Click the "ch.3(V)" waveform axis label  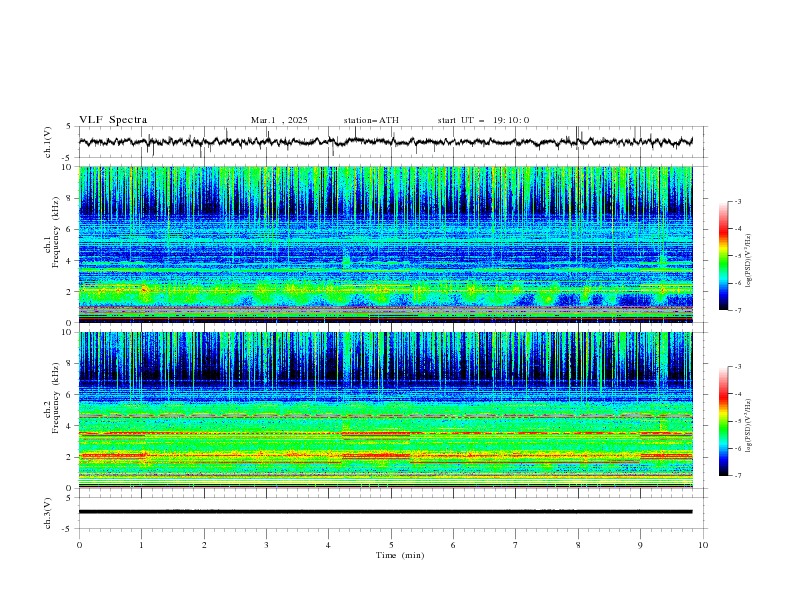click(48, 513)
